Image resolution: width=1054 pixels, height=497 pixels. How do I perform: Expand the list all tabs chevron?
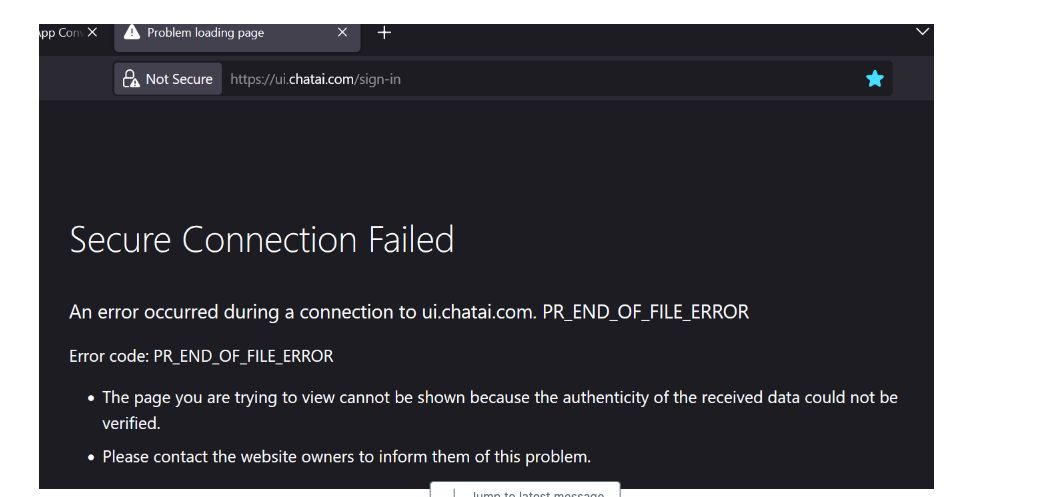(x=922, y=33)
